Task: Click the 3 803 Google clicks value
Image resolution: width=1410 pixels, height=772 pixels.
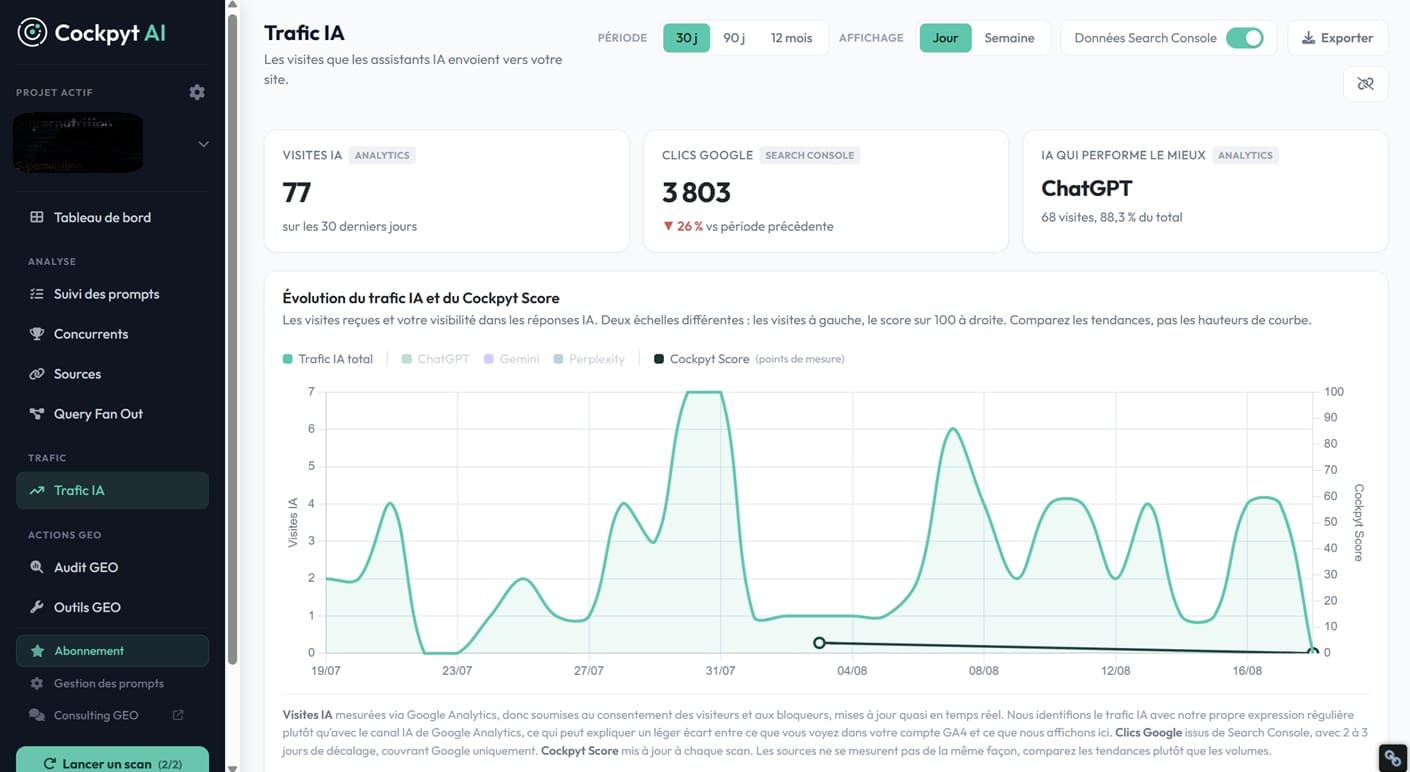Action: click(696, 192)
